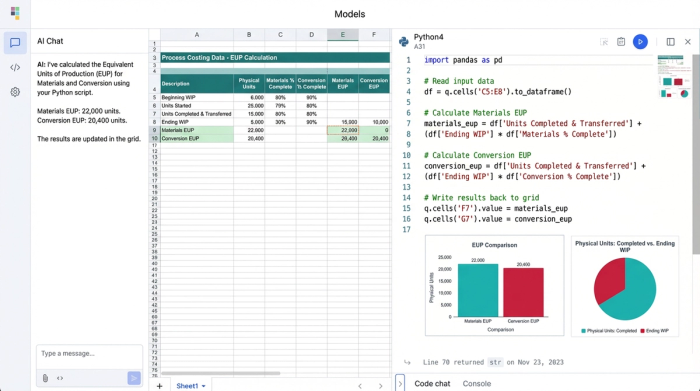Click the spreadsheet horizontal scrollbar
This screenshot has width=700, height=391.
221,373
